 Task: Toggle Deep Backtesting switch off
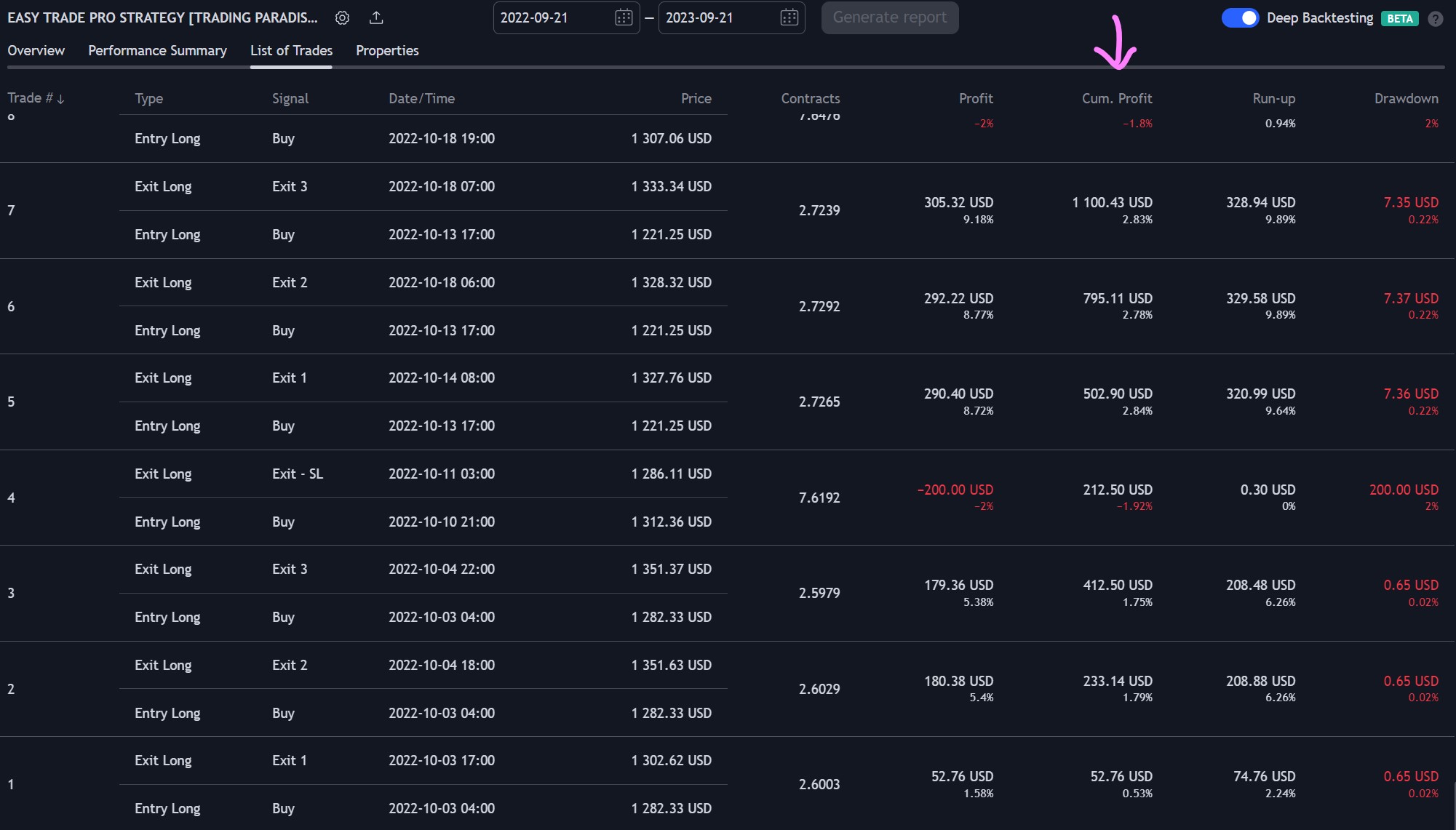point(1240,18)
